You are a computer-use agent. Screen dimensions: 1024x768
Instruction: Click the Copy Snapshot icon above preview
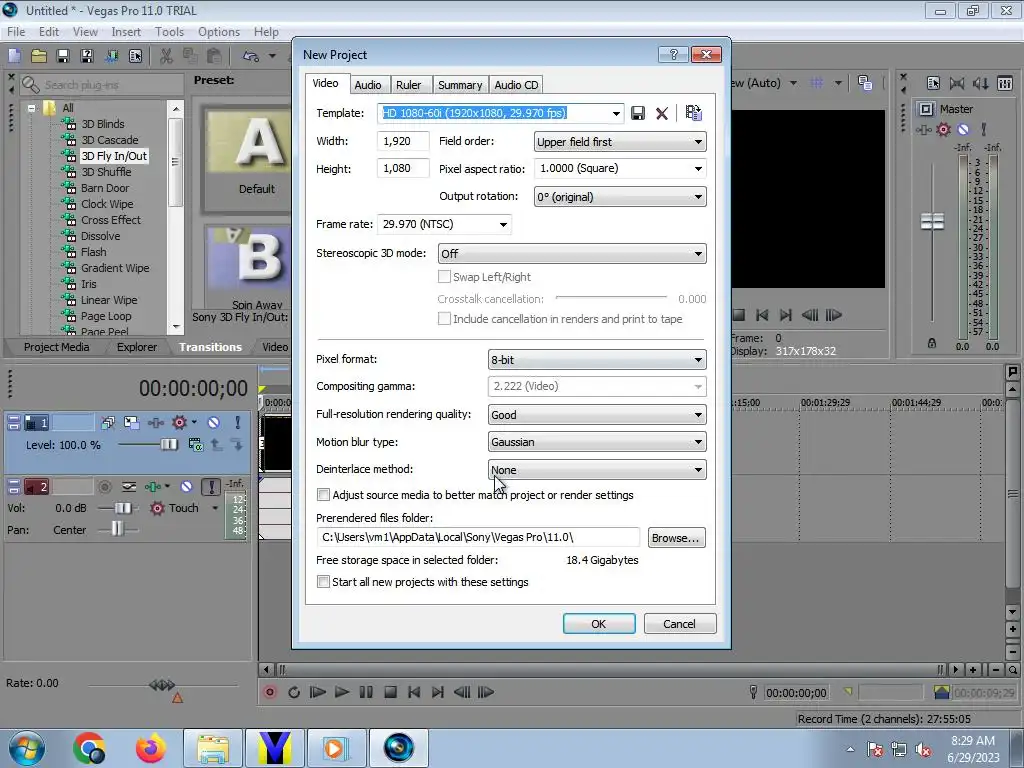point(865,83)
